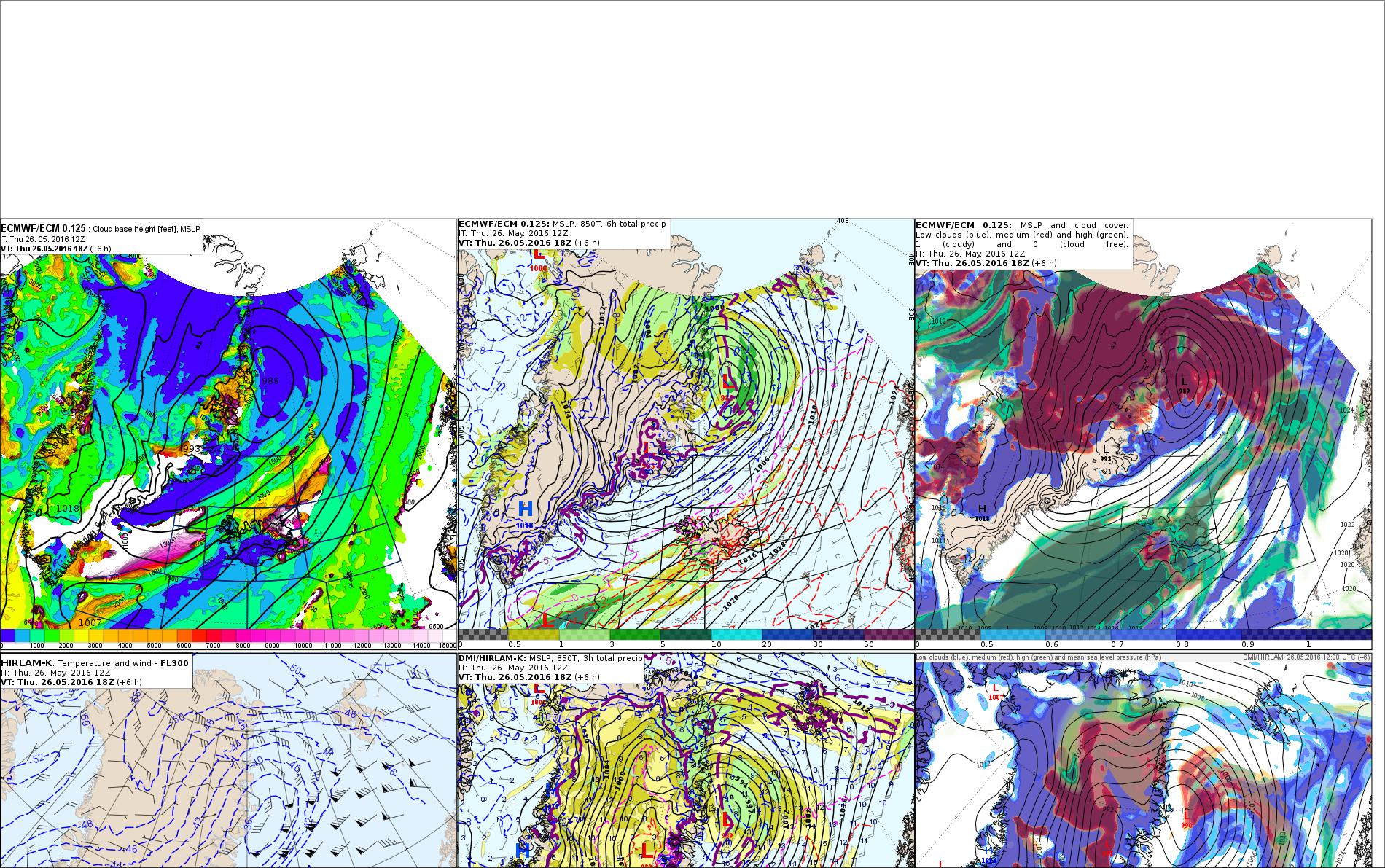Screen dimensions: 1385x868
Task: Open the DMI/HIRLAM low, medium, high clouds map
Action: tap(1143, 760)
